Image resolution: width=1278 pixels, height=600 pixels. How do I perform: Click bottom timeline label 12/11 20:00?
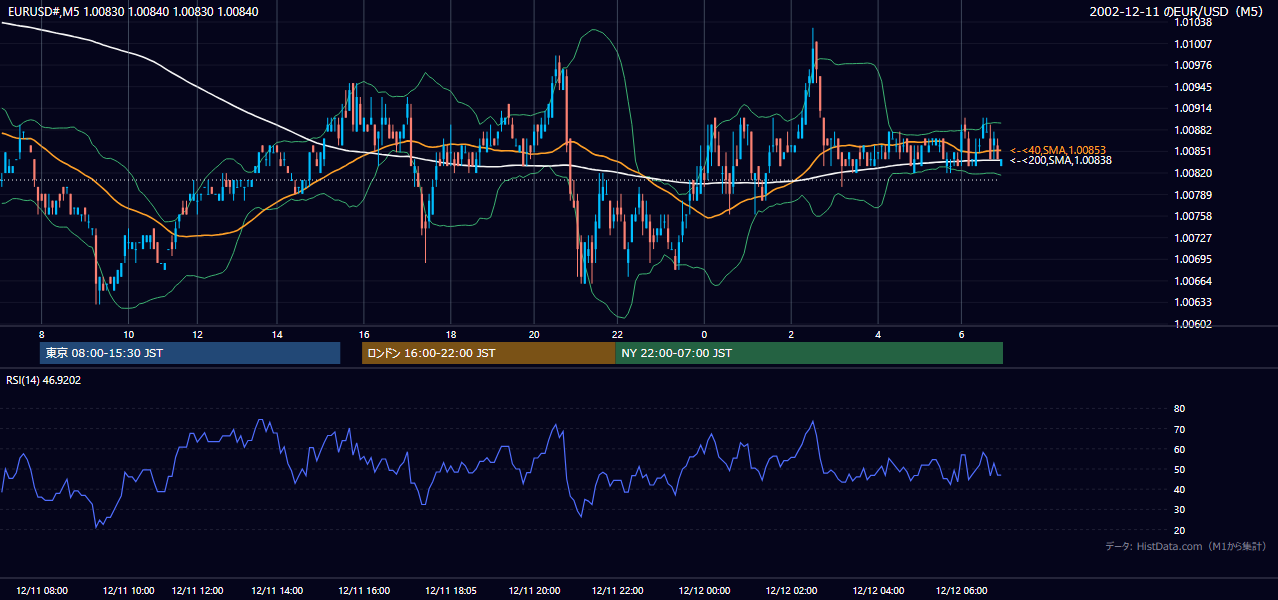pyautogui.click(x=534, y=591)
